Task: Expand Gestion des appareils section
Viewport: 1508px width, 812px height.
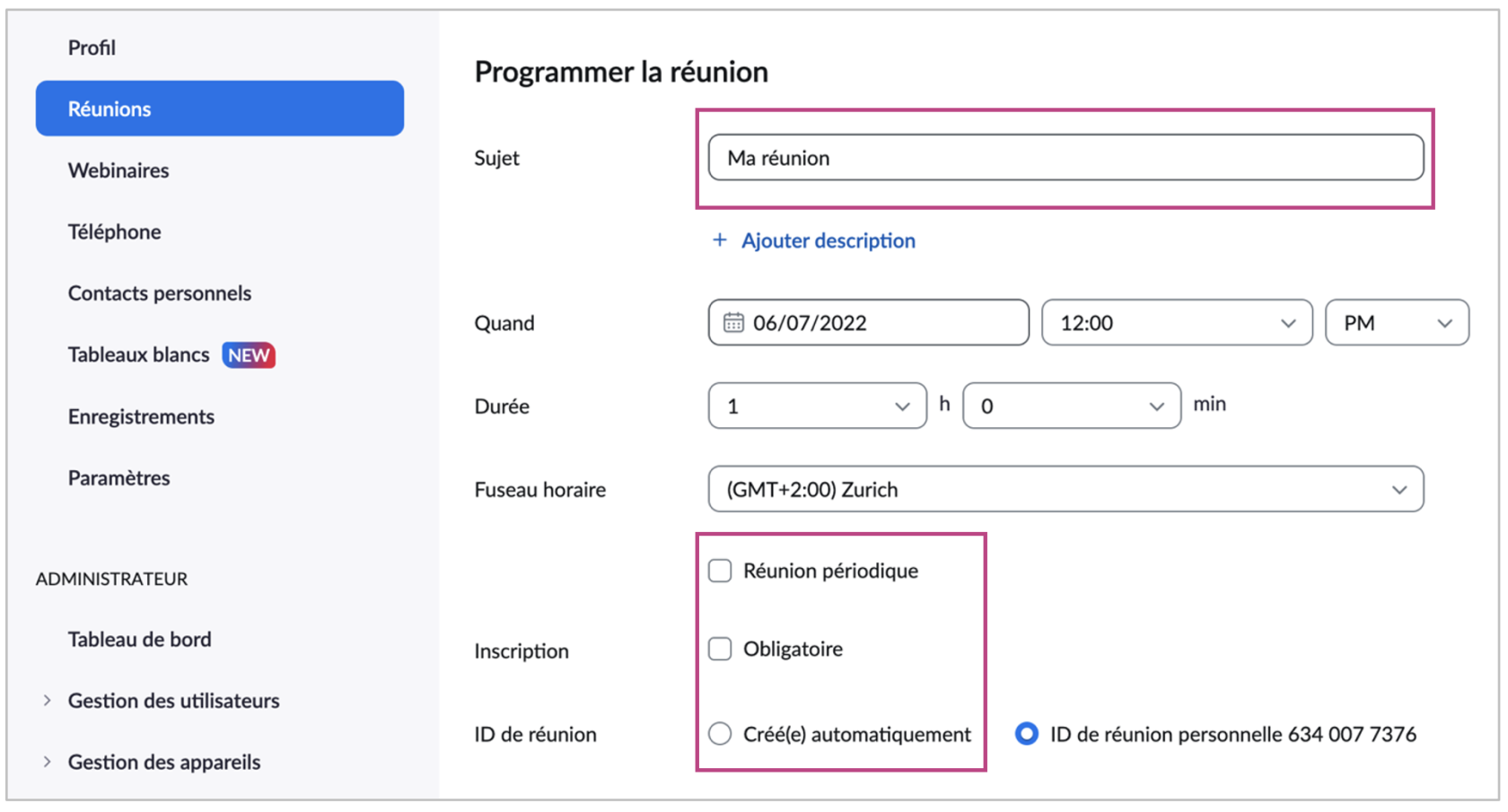Action: tap(48, 762)
